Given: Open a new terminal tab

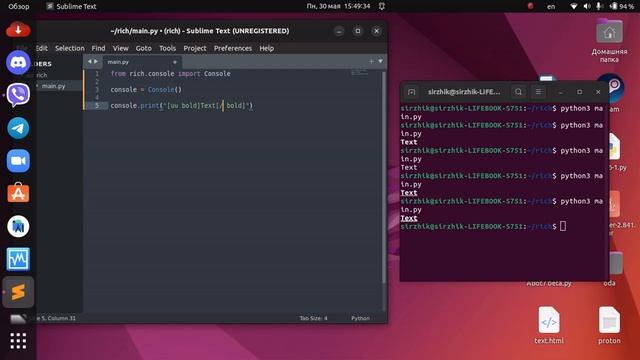Looking at the screenshot, I should click(x=411, y=92).
